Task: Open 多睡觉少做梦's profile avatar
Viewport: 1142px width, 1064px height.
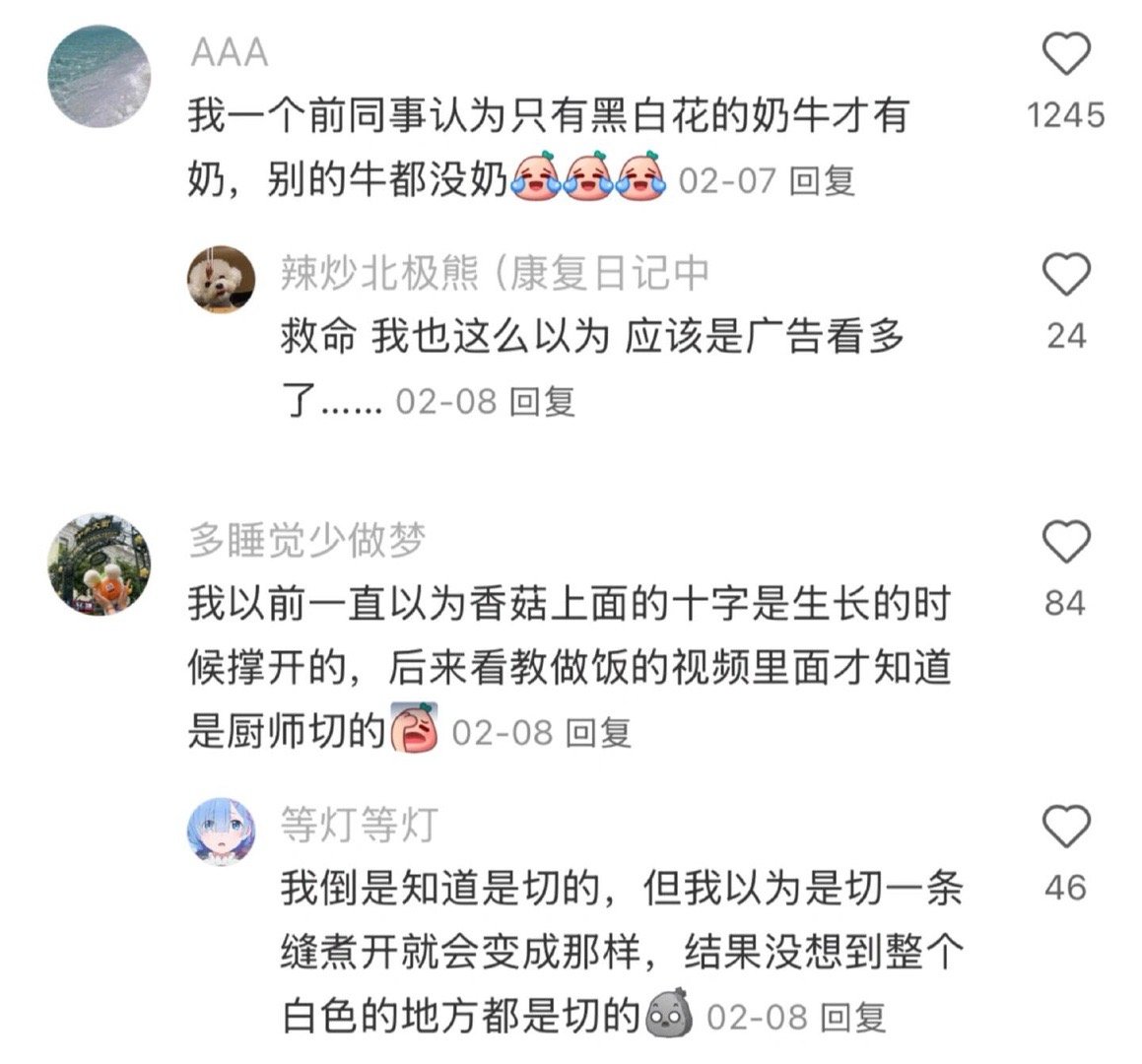Action: coord(100,565)
